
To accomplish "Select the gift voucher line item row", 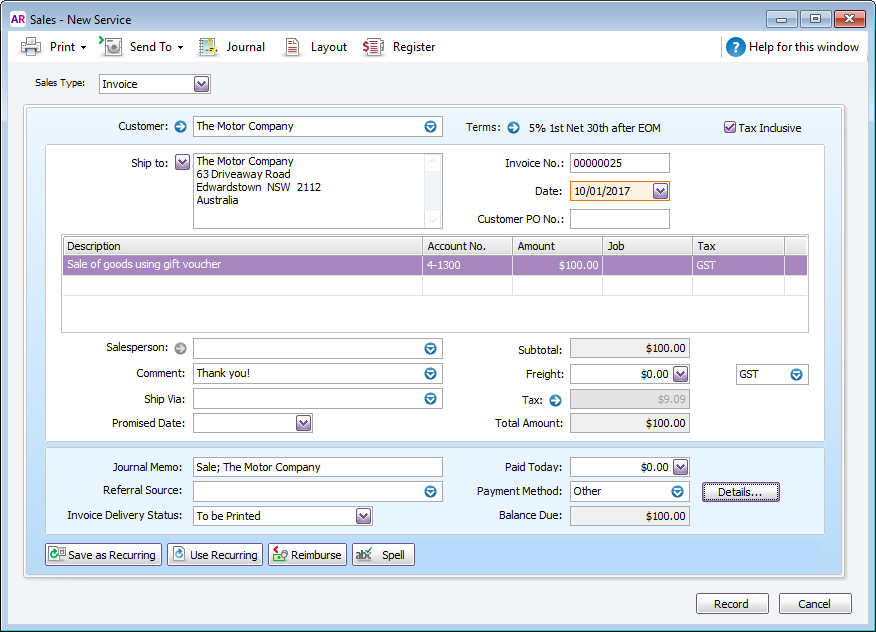I will 240,265.
